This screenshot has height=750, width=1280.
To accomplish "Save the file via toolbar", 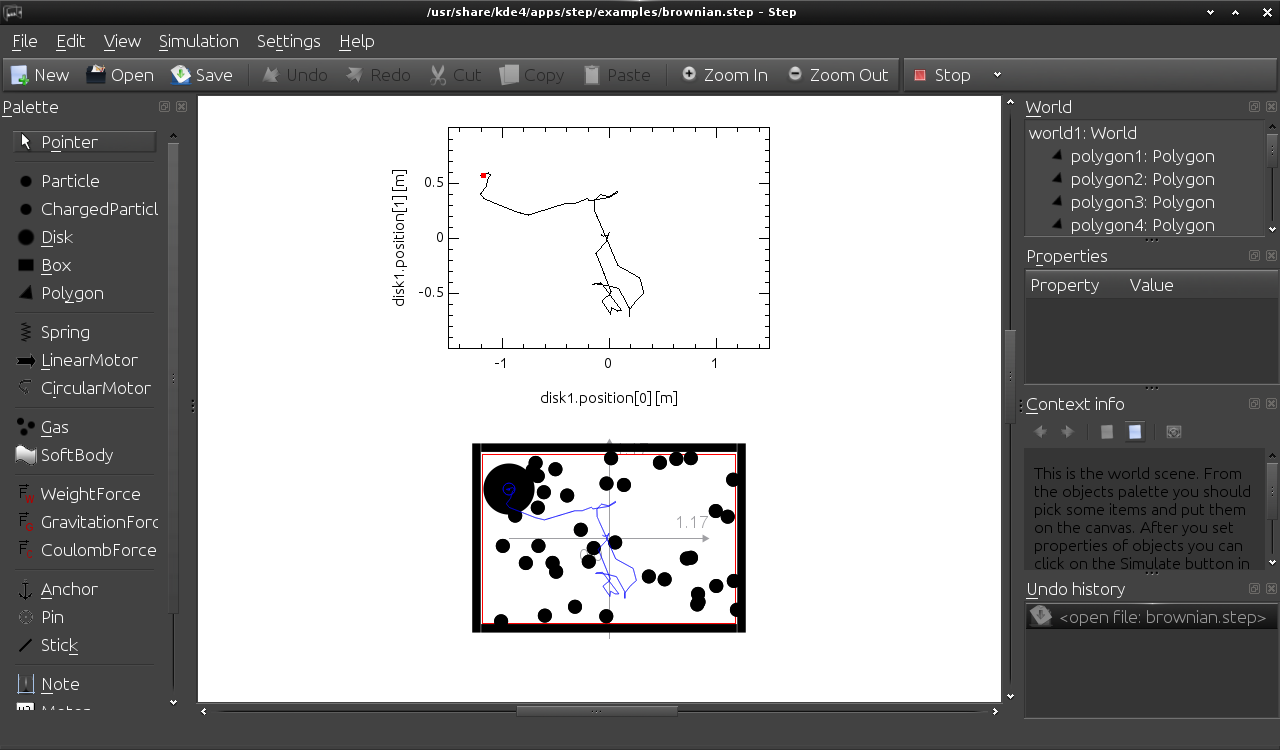I will [202, 75].
